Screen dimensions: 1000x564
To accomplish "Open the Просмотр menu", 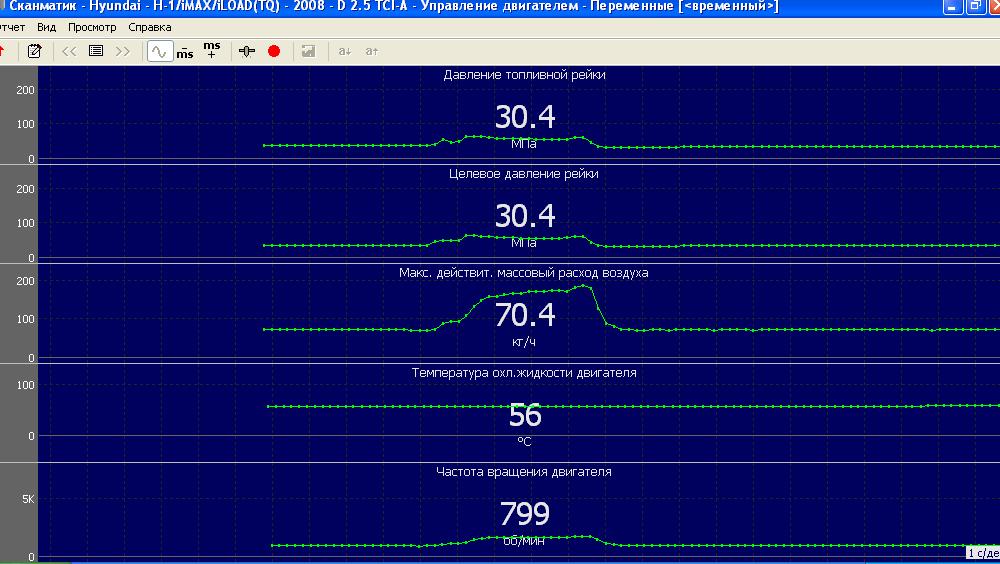I will tap(92, 27).
